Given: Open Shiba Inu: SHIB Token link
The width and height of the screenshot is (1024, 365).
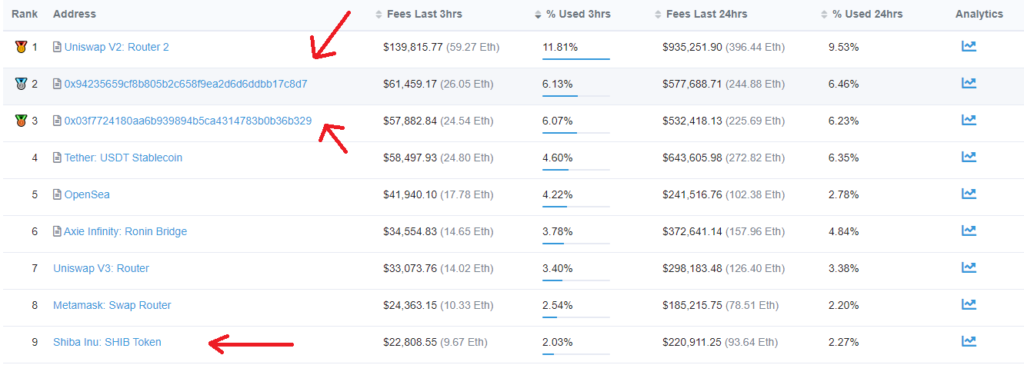Looking at the screenshot, I should [x=107, y=341].
